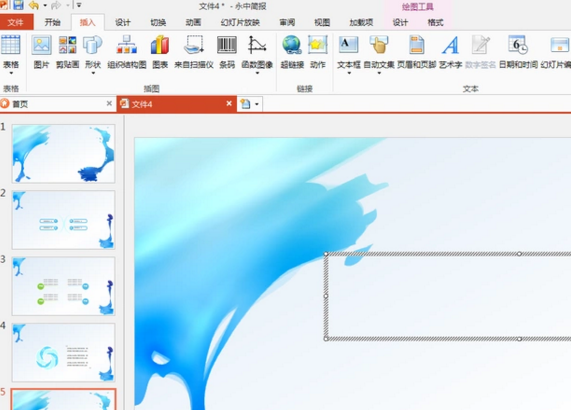571x410 pixels.
Task: Click the home icon on 首页 tab
Action: 5,104
